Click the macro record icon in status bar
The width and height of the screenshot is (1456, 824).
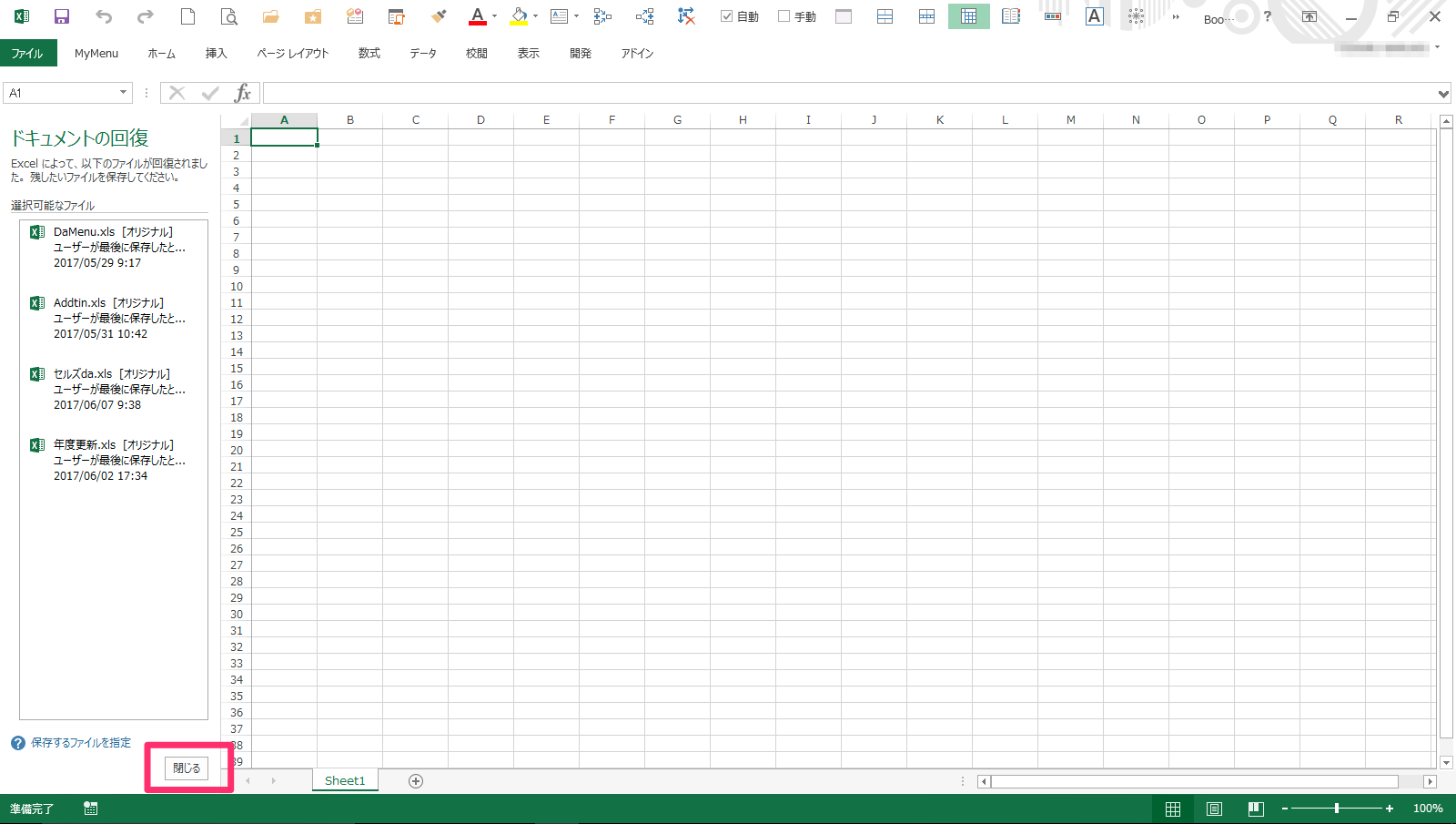click(x=91, y=809)
